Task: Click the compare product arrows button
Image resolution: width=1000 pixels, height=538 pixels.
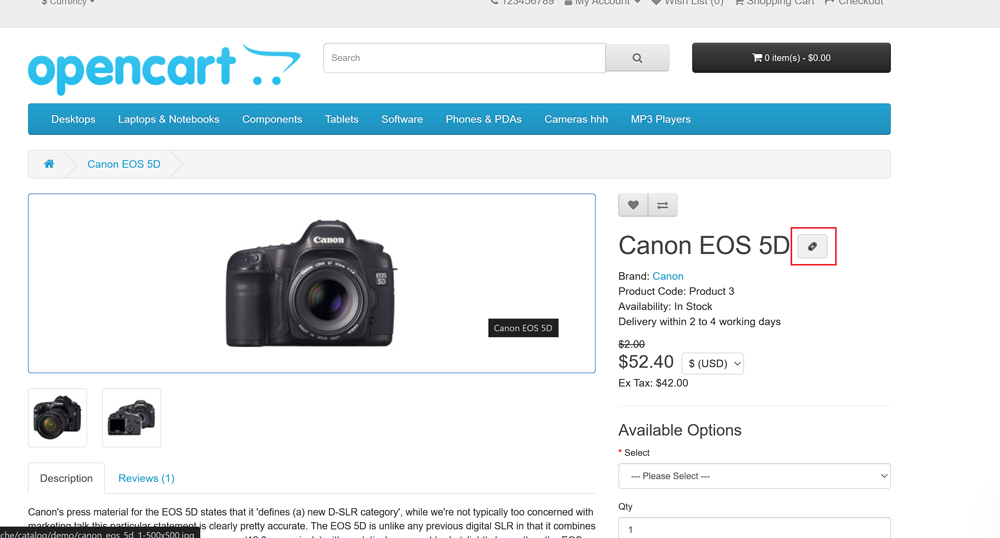Action: (662, 205)
